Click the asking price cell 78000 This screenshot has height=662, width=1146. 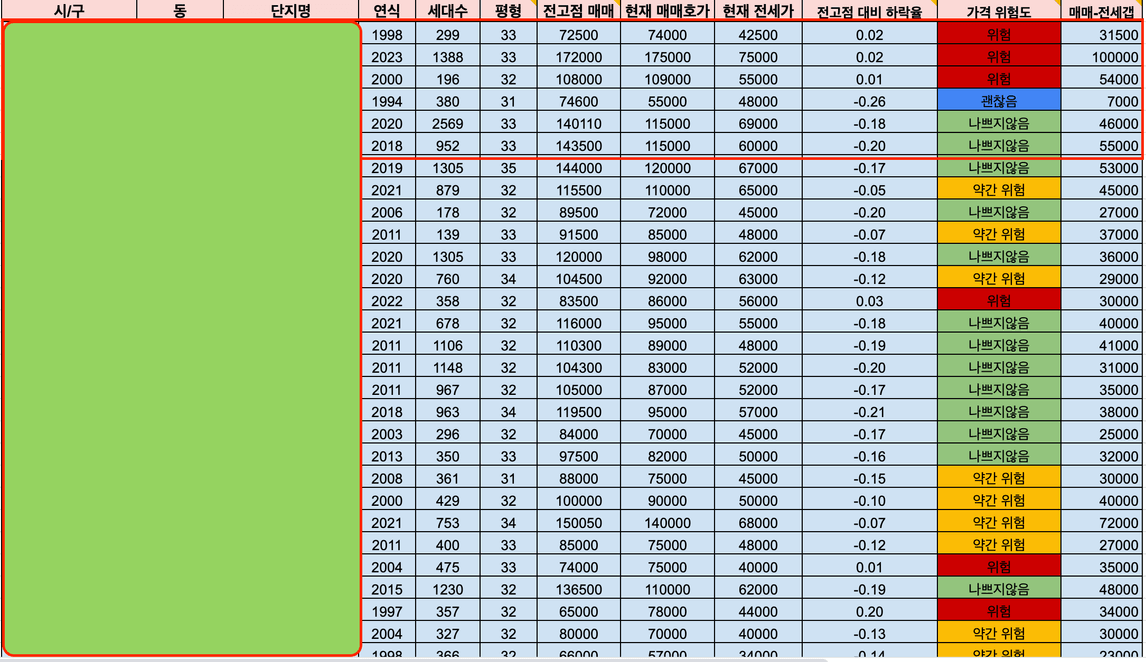pos(667,611)
